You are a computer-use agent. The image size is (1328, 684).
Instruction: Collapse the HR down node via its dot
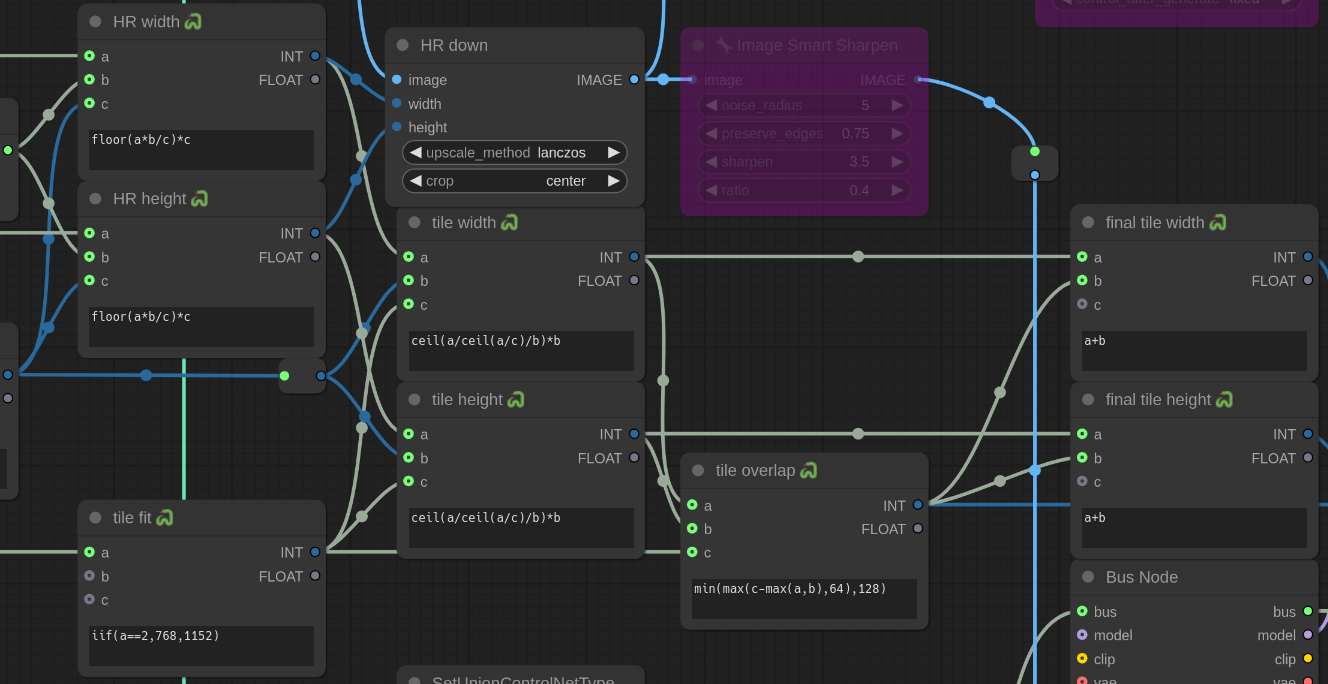click(x=402, y=45)
